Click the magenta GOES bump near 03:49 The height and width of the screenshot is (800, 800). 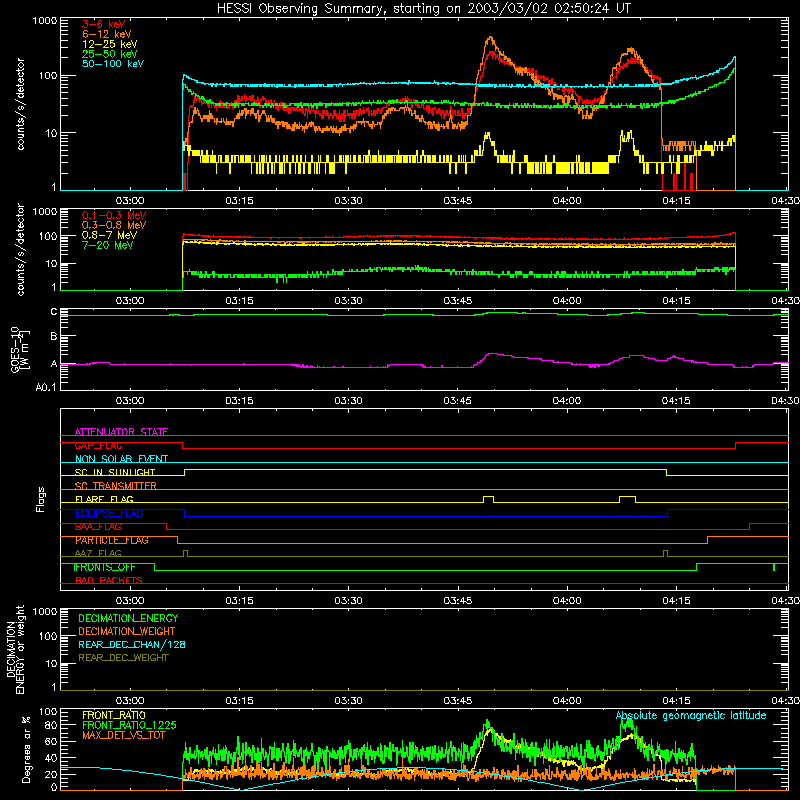pos(492,354)
